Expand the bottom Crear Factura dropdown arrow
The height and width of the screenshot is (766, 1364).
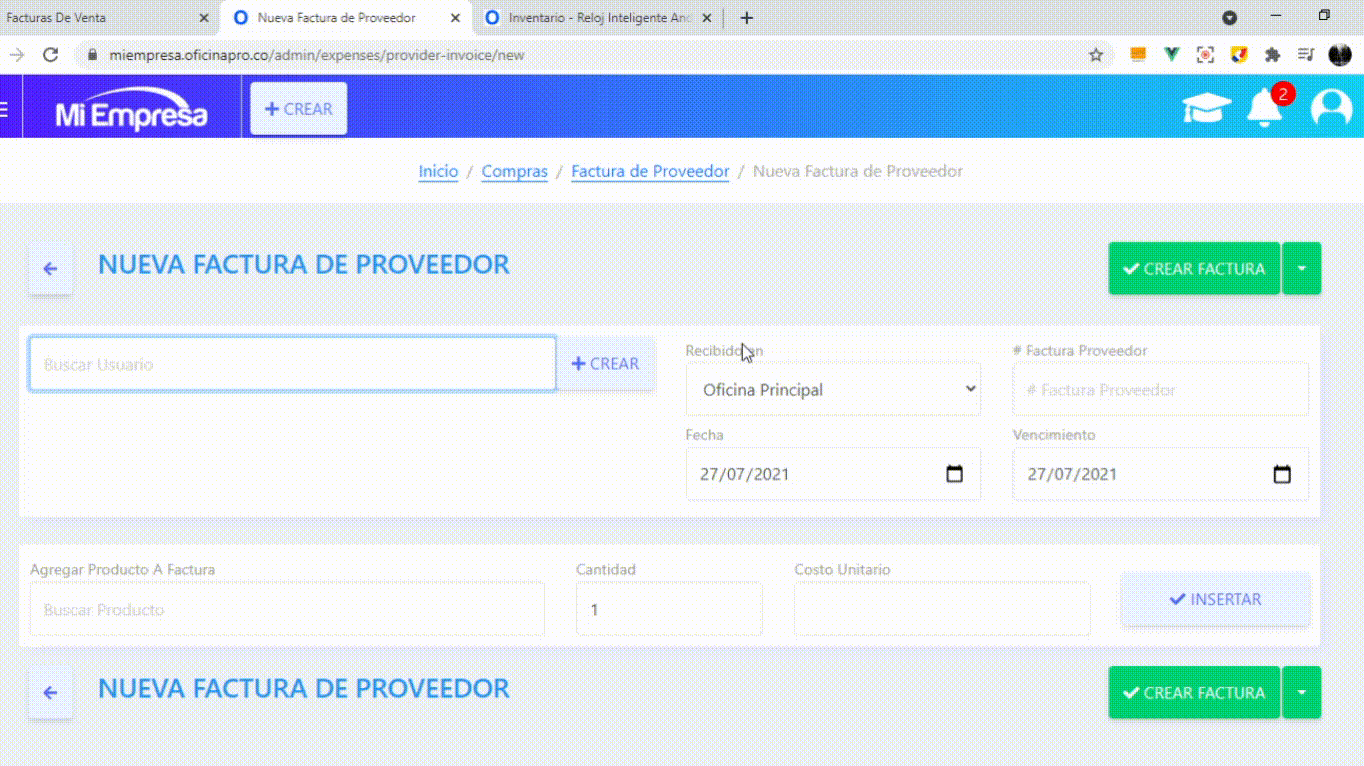[x=1301, y=692]
